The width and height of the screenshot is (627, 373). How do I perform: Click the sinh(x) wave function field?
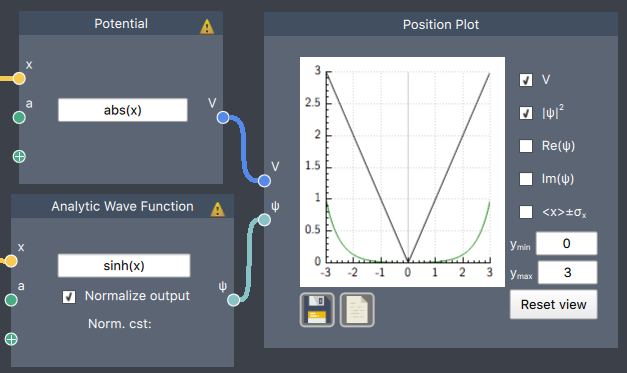pos(124,265)
